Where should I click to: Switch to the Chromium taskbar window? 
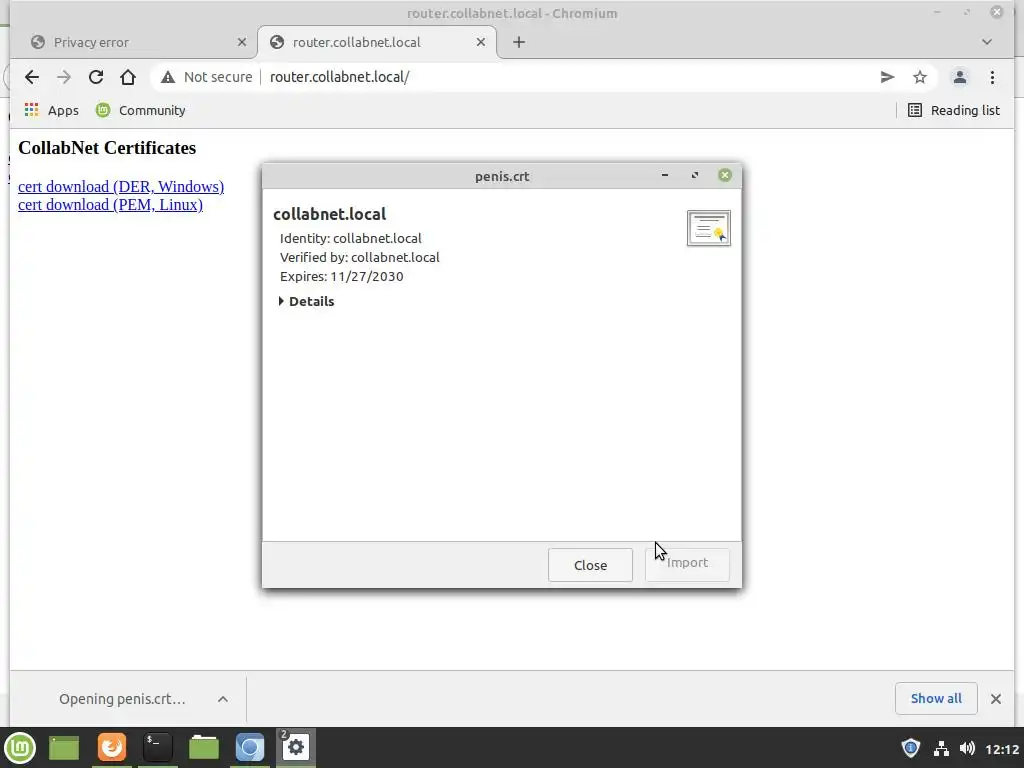point(249,748)
